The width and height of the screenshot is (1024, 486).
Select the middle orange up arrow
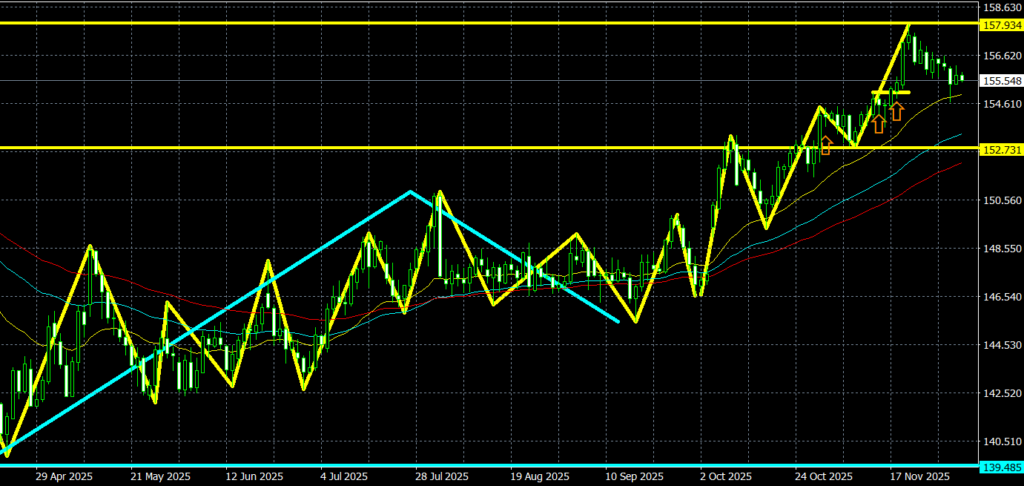pyautogui.click(x=878, y=123)
